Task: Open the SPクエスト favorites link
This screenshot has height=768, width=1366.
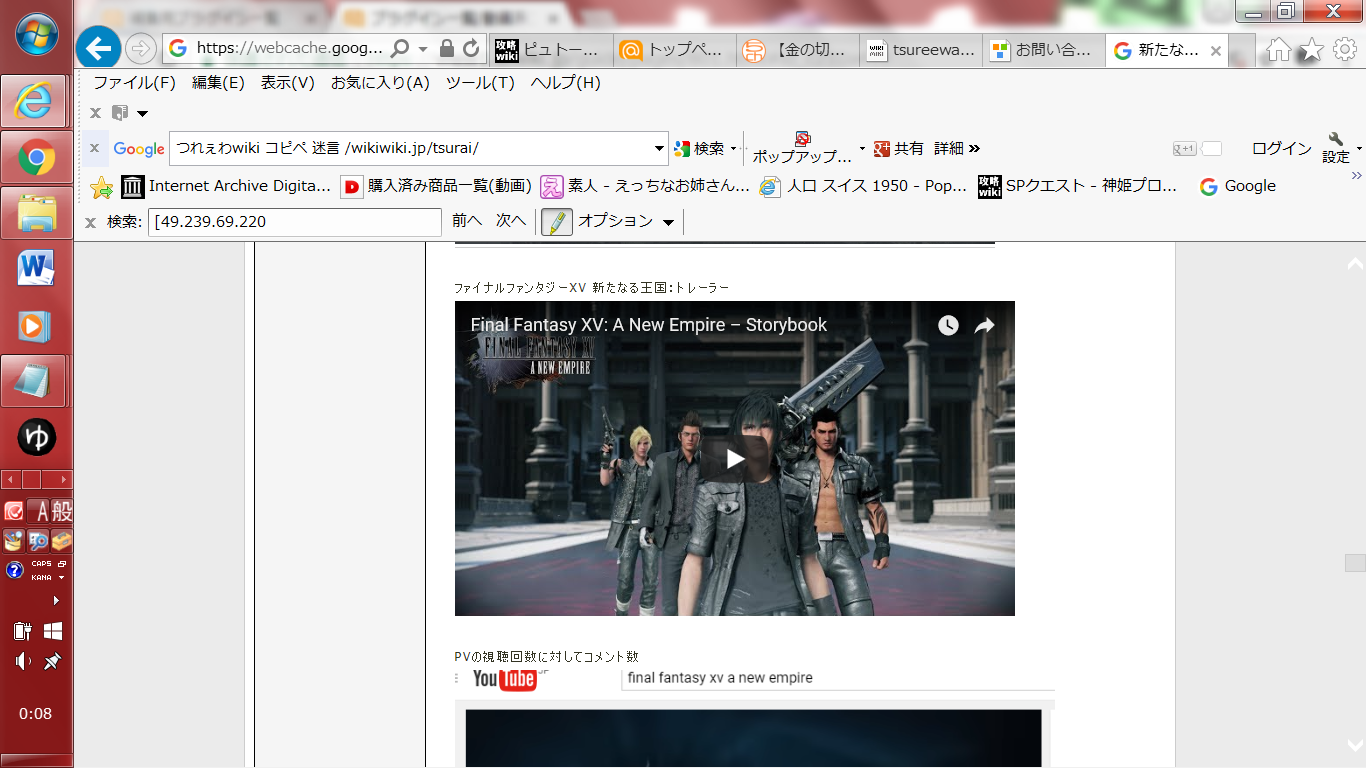Action: tap(1079, 187)
